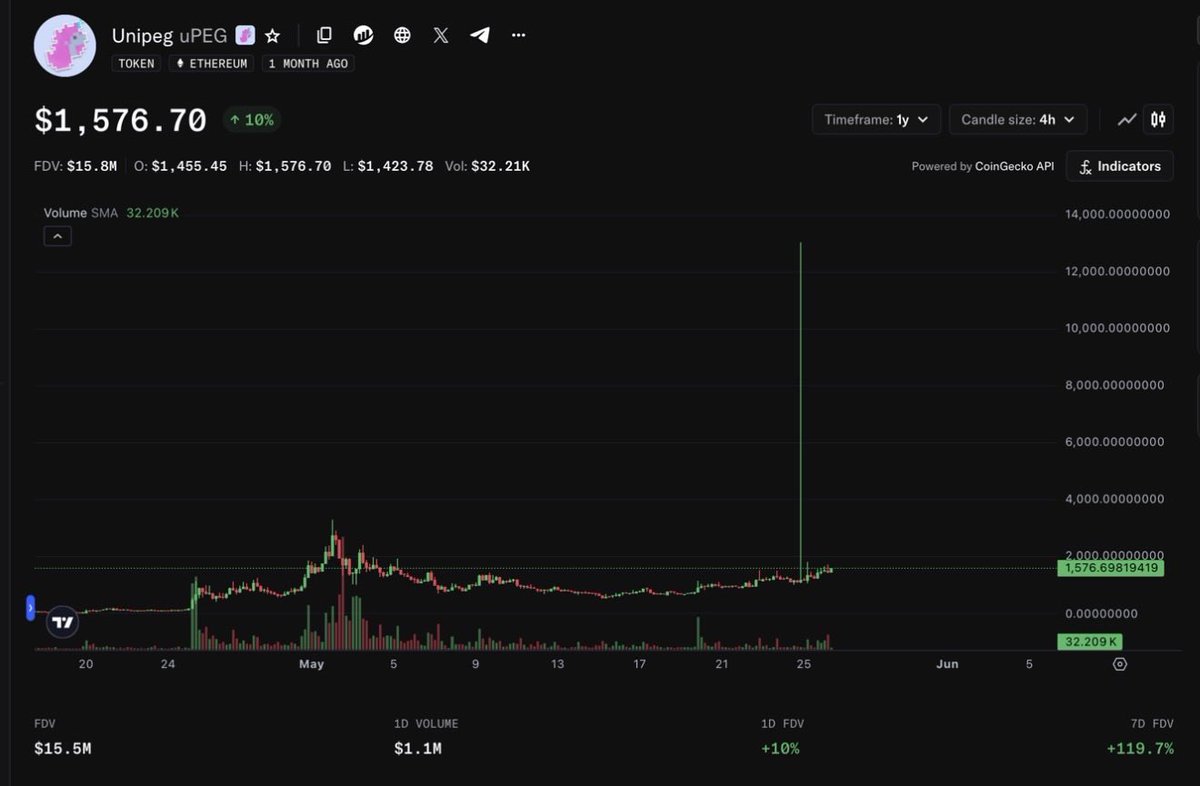Click the Vol $32.21K stat
The height and width of the screenshot is (786, 1200).
(490, 166)
